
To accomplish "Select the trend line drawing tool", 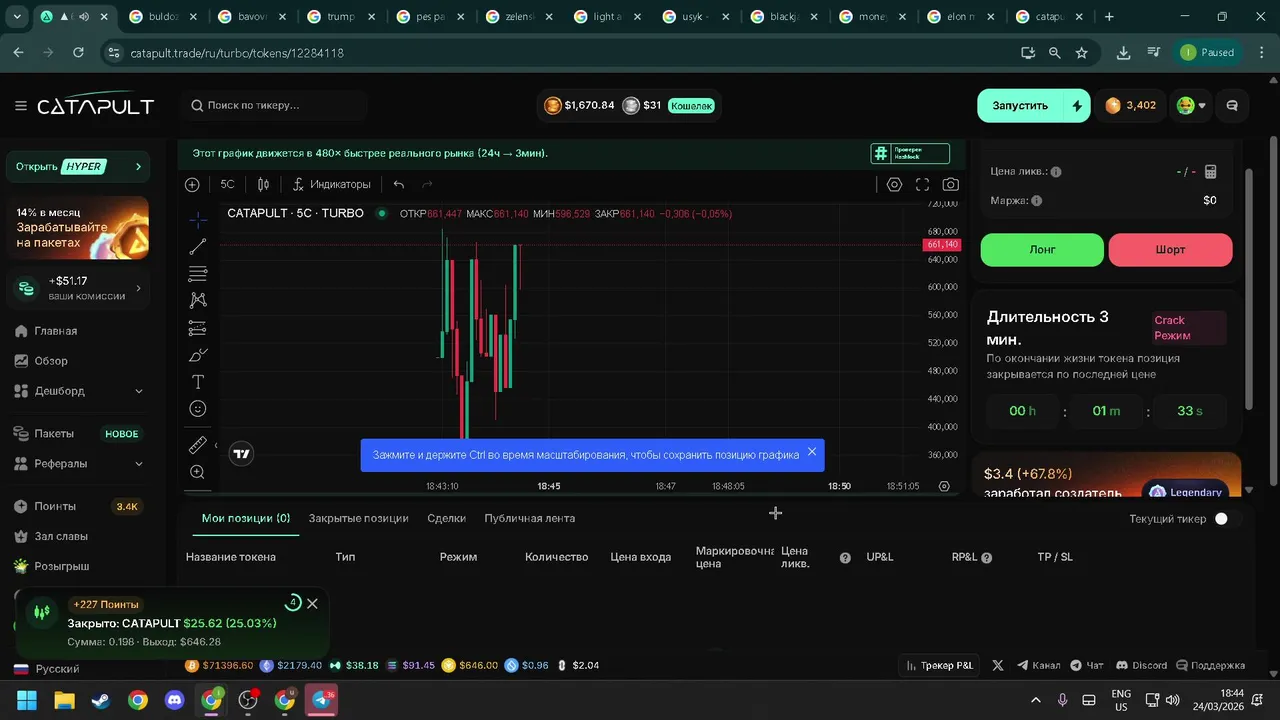I will point(198,247).
